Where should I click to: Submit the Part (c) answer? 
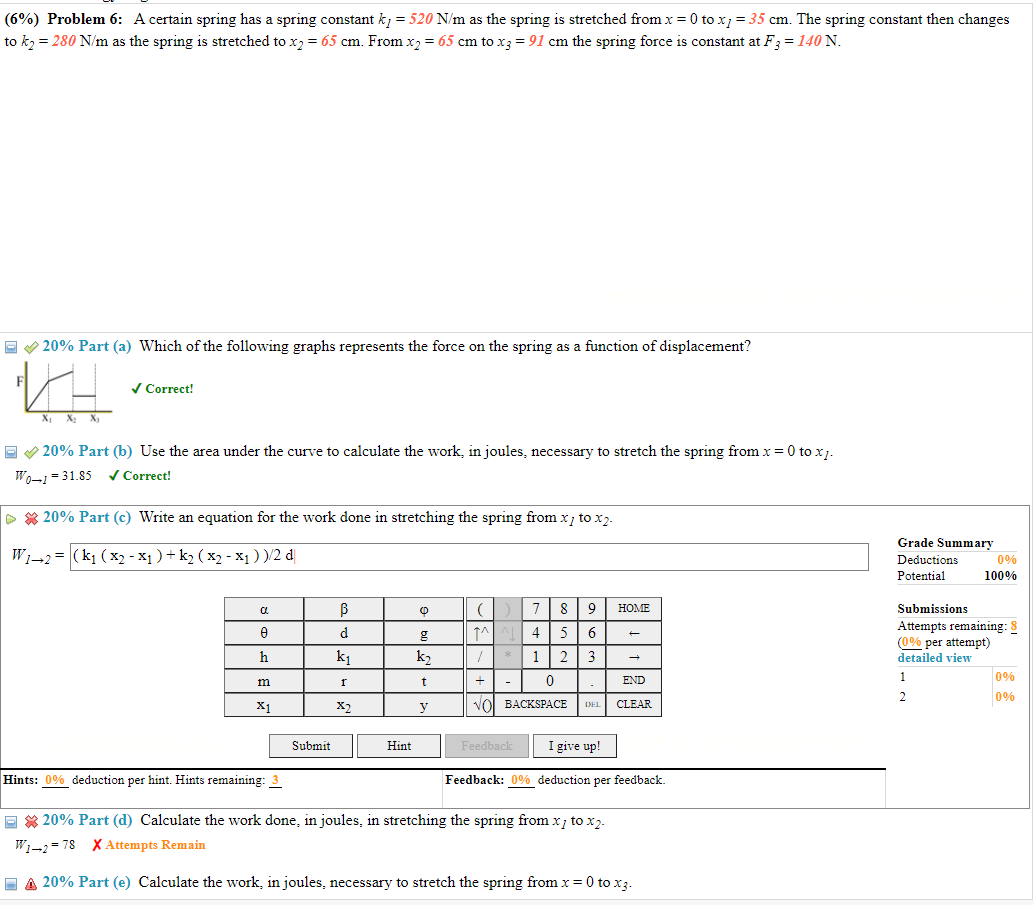pyautogui.click(x=310, y=745)
